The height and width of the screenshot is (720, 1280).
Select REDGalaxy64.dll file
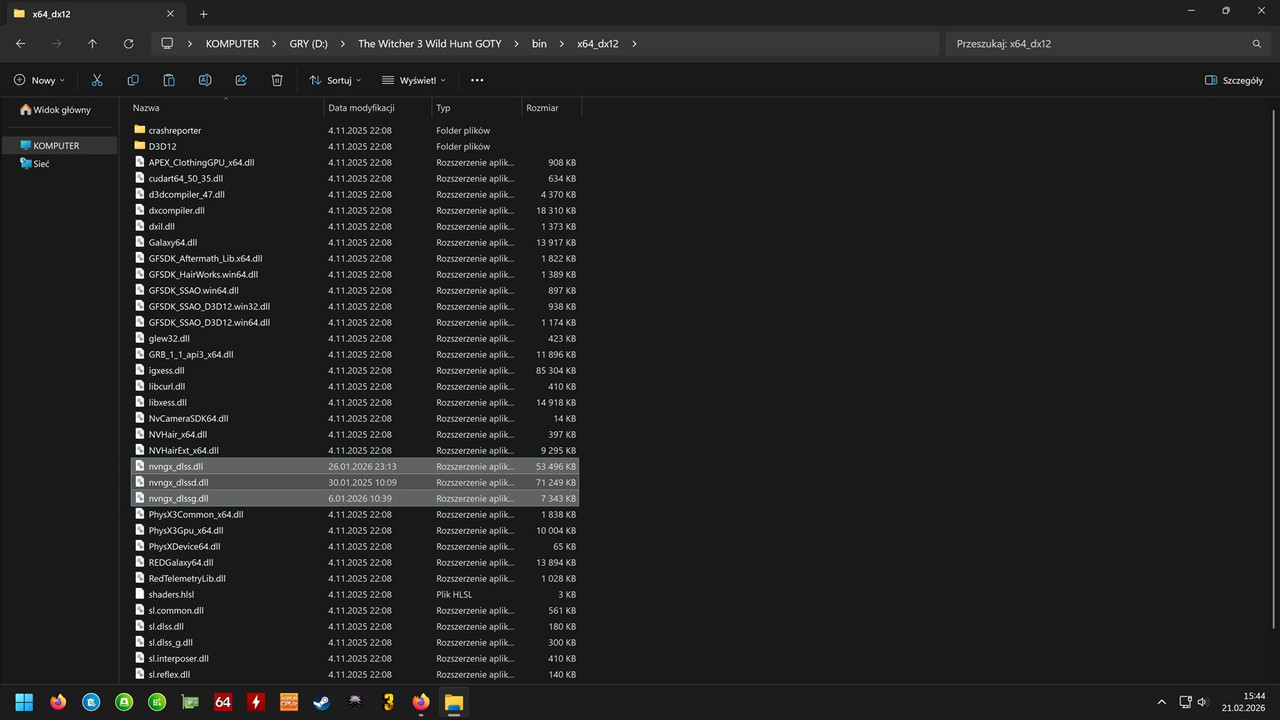[x=355, y=562]
